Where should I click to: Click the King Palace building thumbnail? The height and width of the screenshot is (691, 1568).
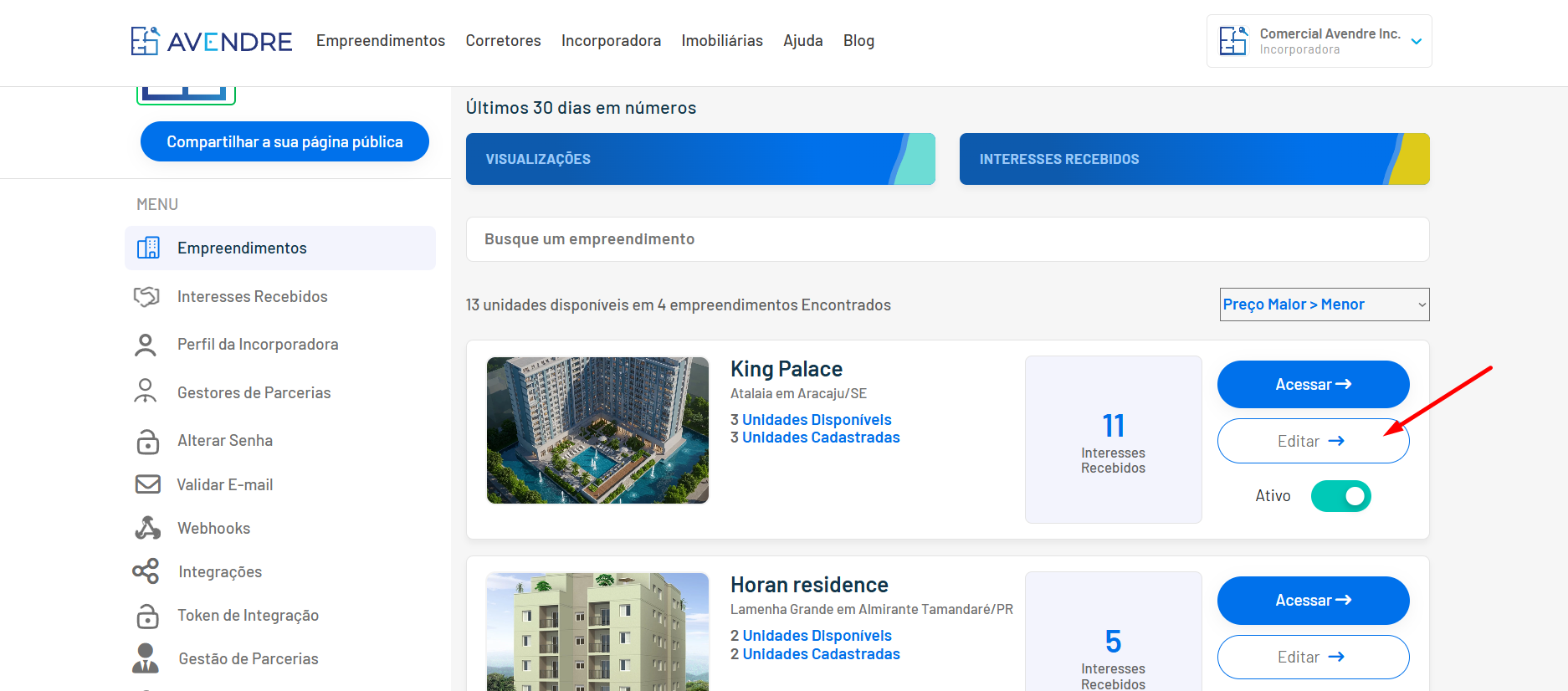coord(597,431)
